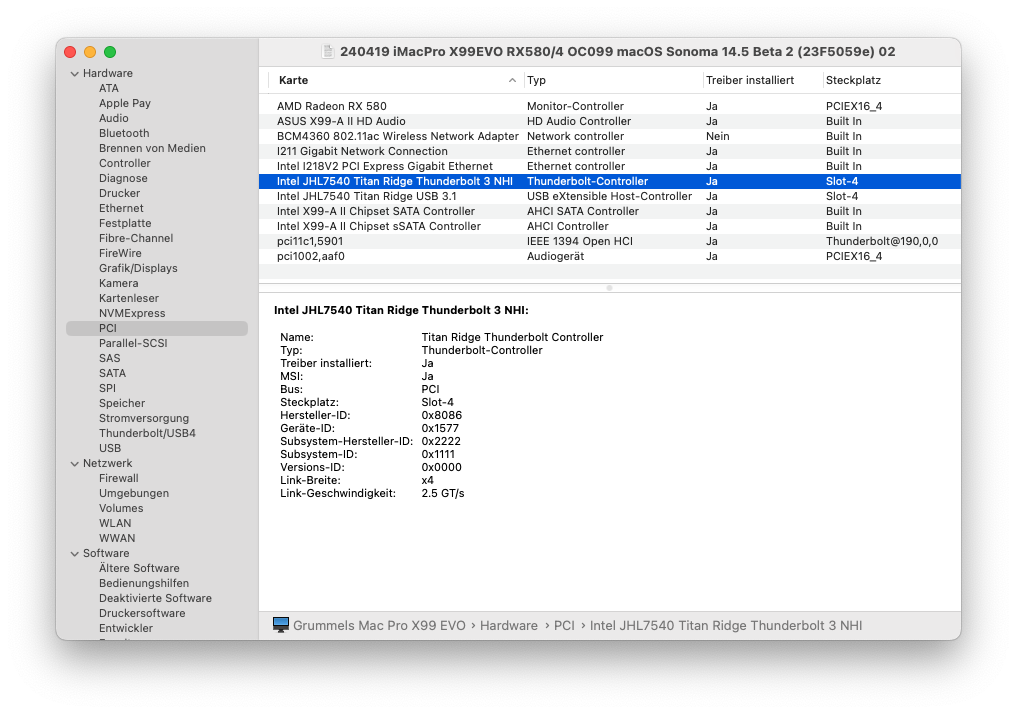Screen dimensions: 1017x714
Task: Select ATA in the sidebar
Action: point(108,88)
